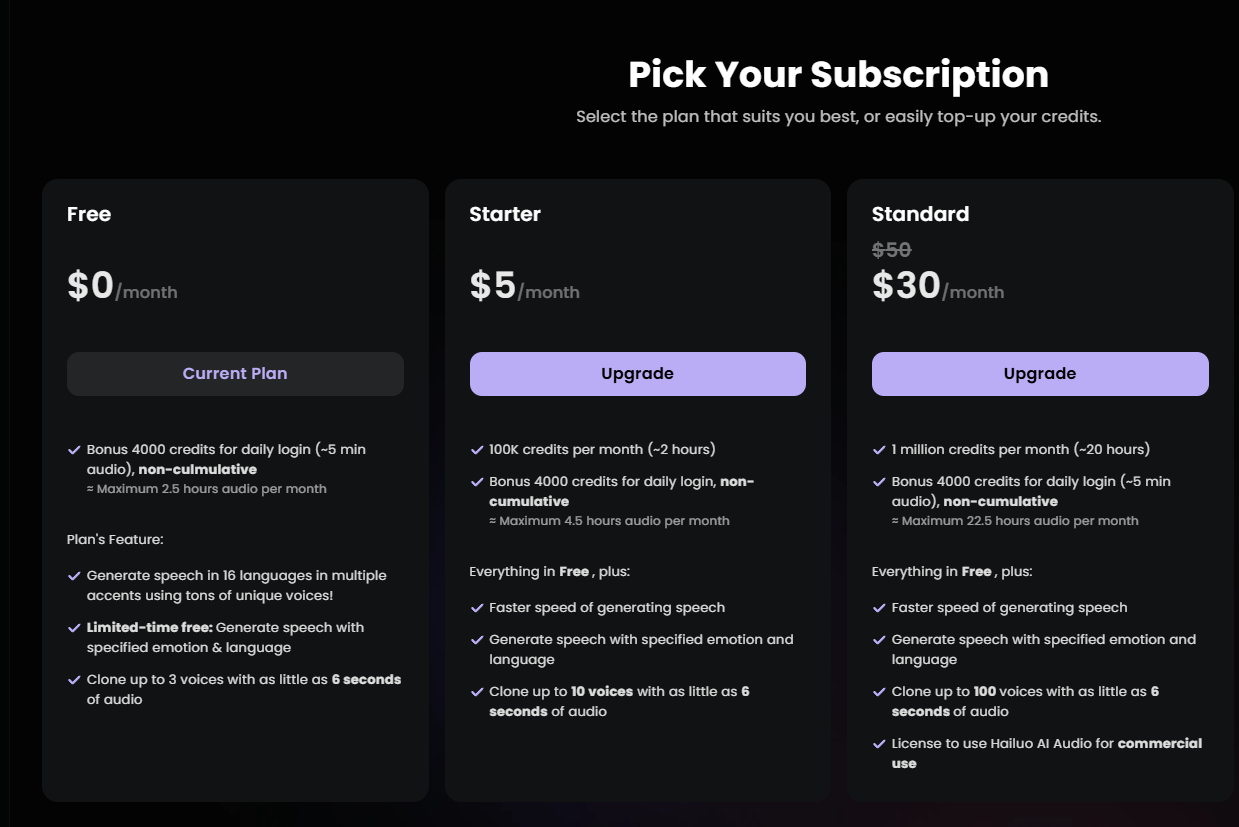This screenshot has width=1239, height=827.
Task: Click checkmark next to 16 languages feature
Action: tap(74, 576)
